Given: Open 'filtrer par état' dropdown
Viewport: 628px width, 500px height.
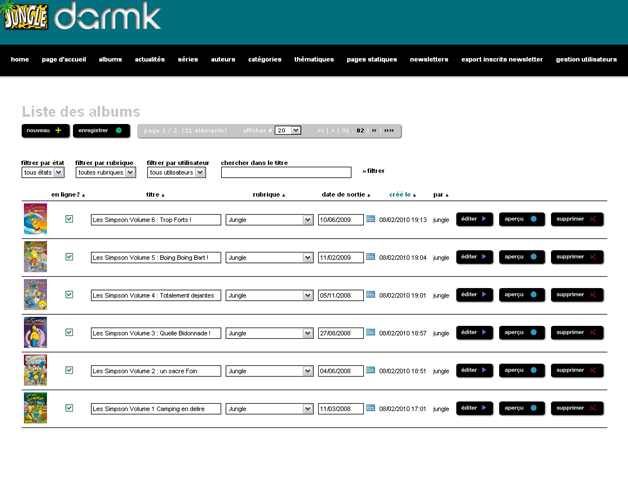Looking at the screenshot, I should [42, 172].
